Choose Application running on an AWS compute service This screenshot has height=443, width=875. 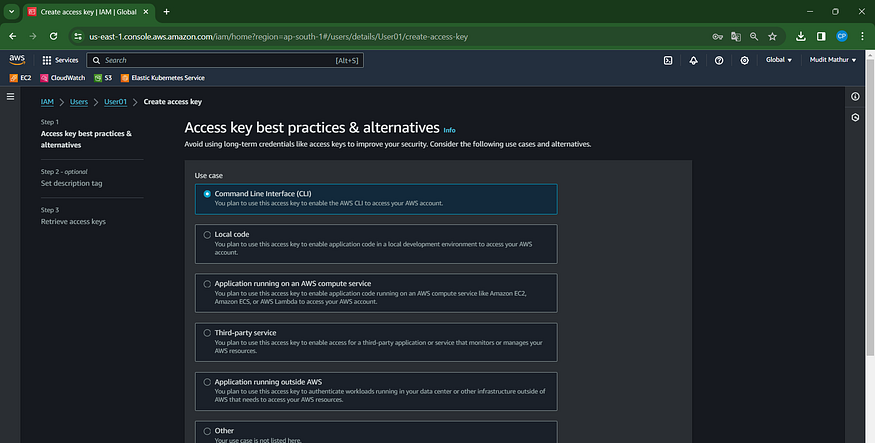coord(376,293)
